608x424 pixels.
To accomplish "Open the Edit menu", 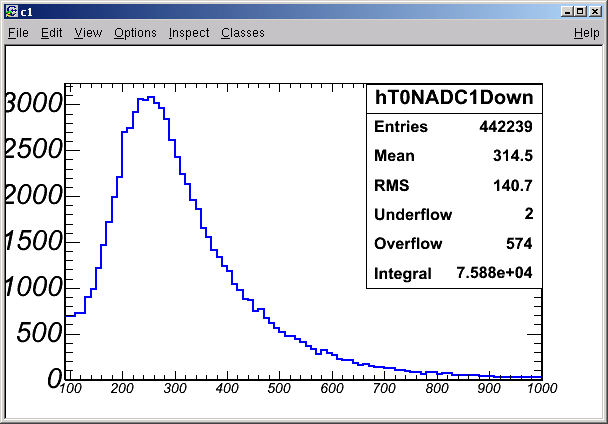I will [x=52, y=33].
